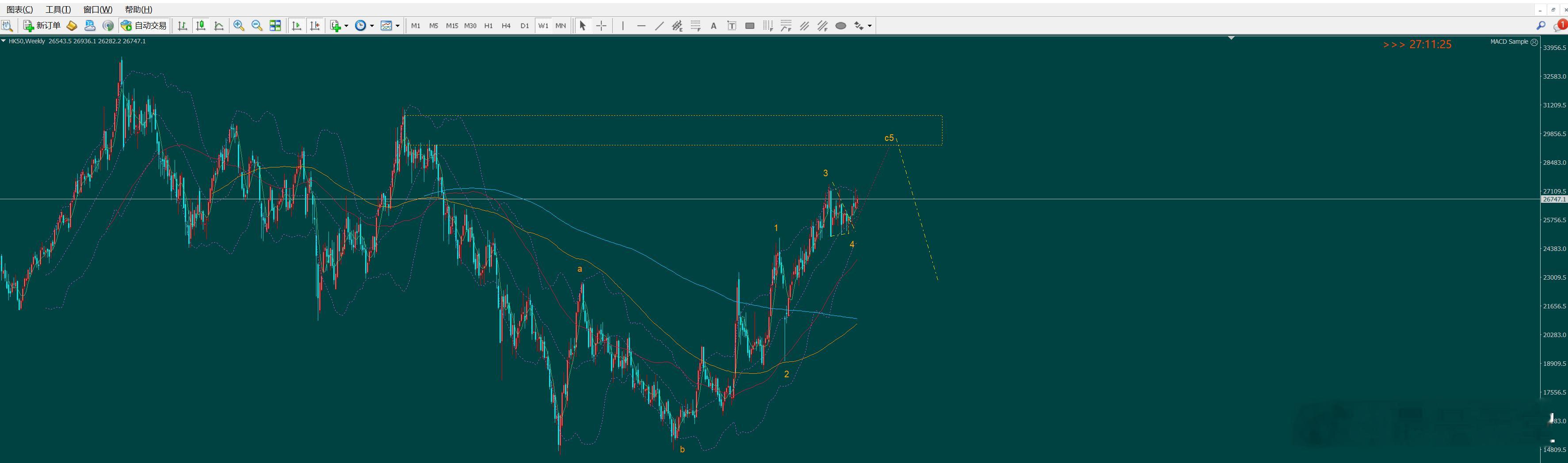This screenshot has width=1568, height=463.
Task: Select the M1 timeframe
Action: pyautogui.click(x=416, y=26)
